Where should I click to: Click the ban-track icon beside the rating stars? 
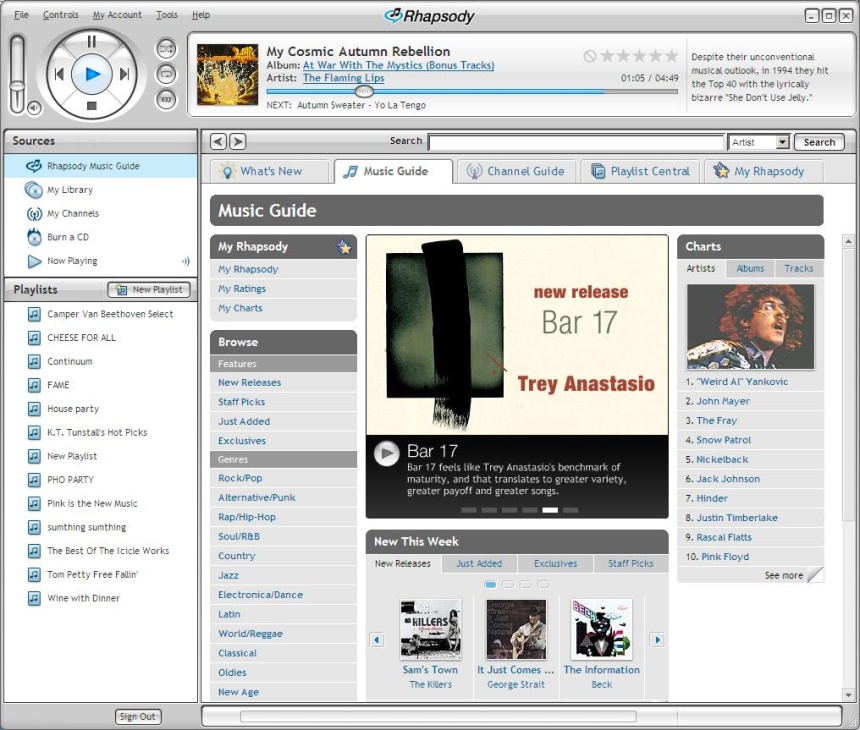pos(590,56)
